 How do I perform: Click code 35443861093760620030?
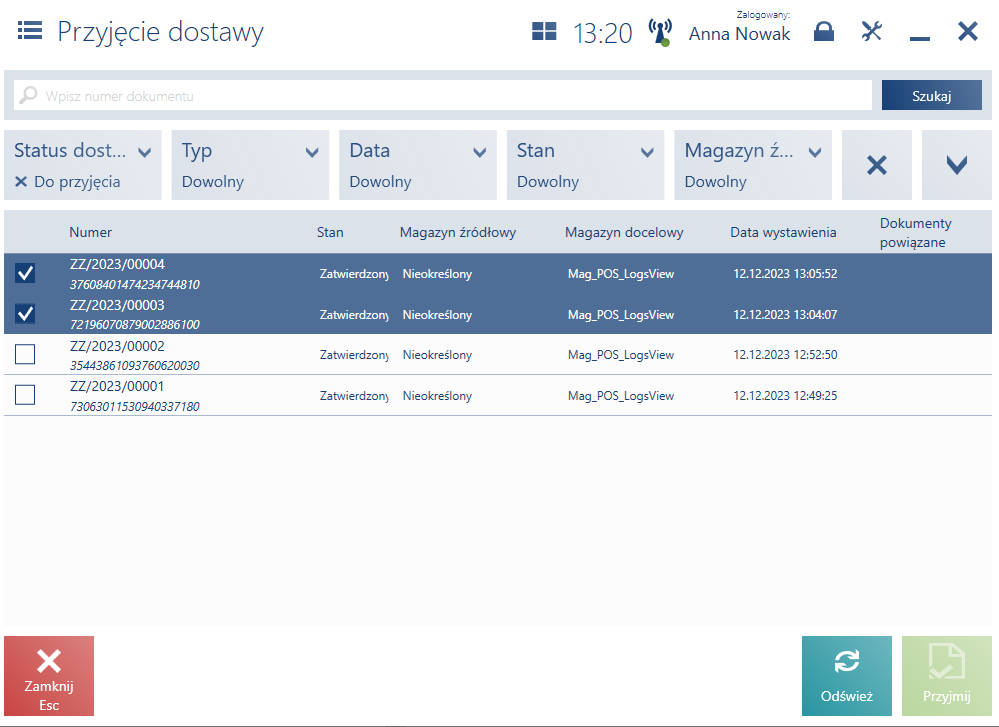134,366
